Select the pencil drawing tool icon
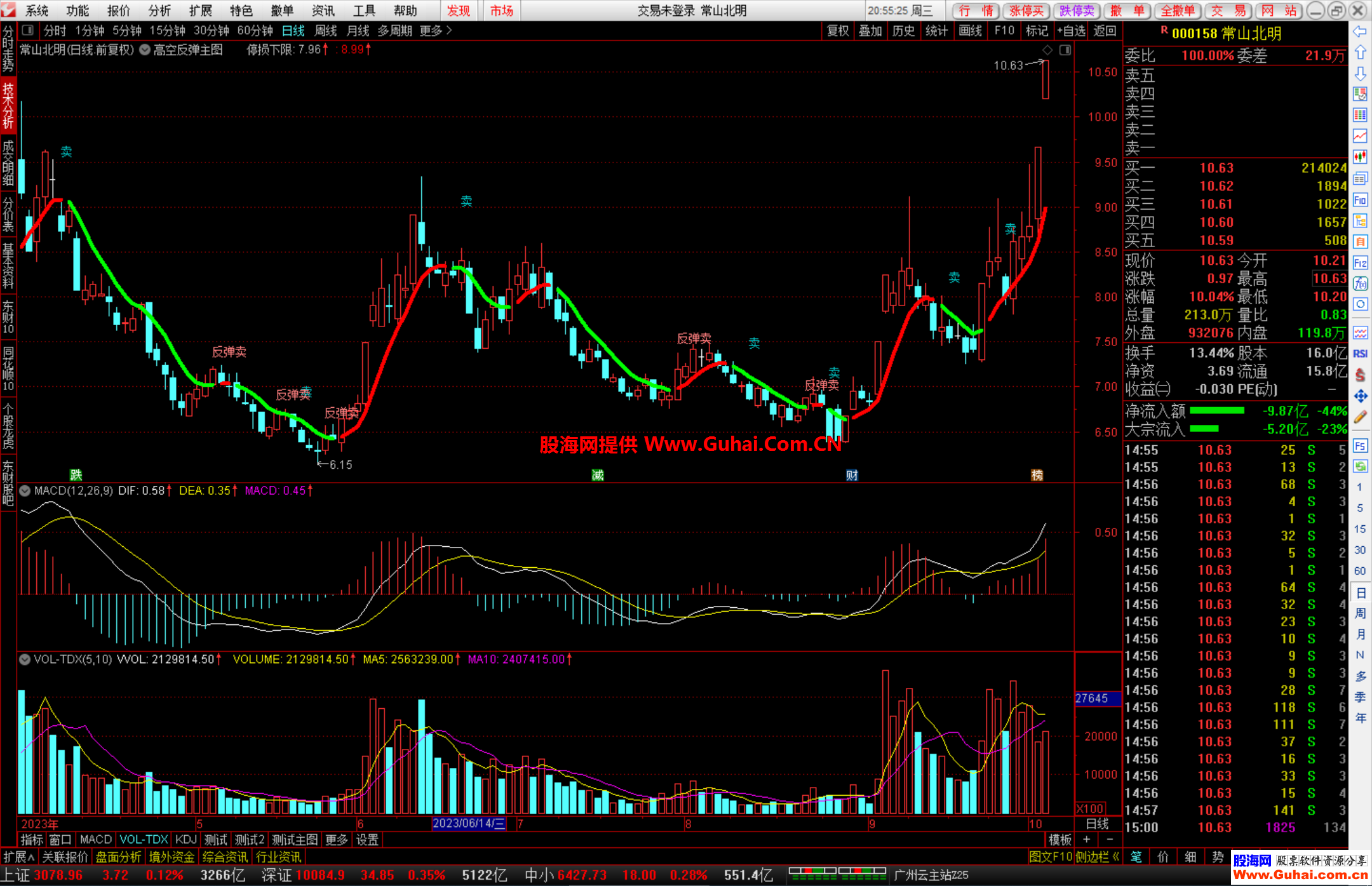The width and height of the screenshot is (1372, 886). [x=1360, y=417]
